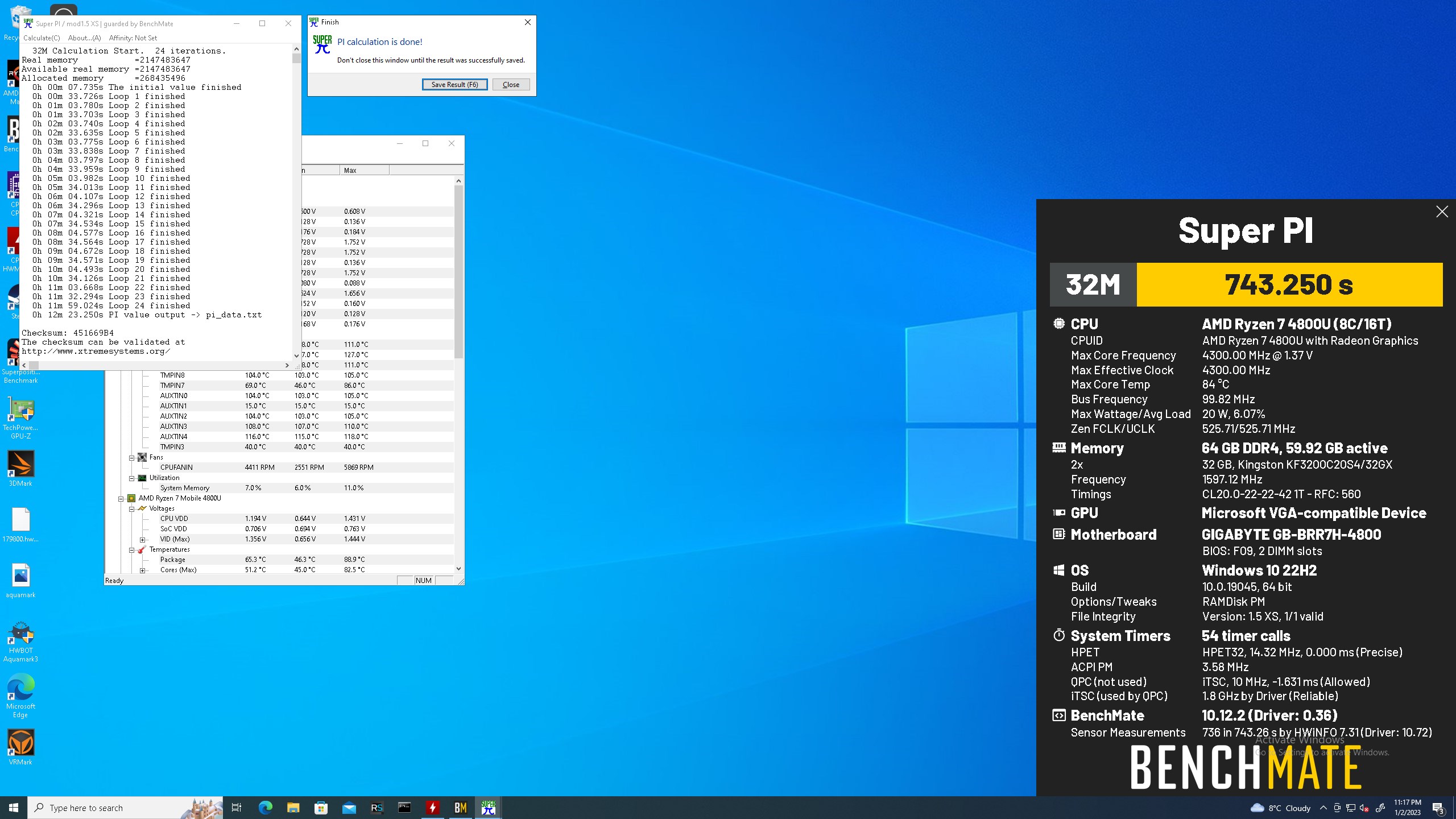Open the network tray icon
The height and width of the screenshot is (819, 1456).
1351,808
